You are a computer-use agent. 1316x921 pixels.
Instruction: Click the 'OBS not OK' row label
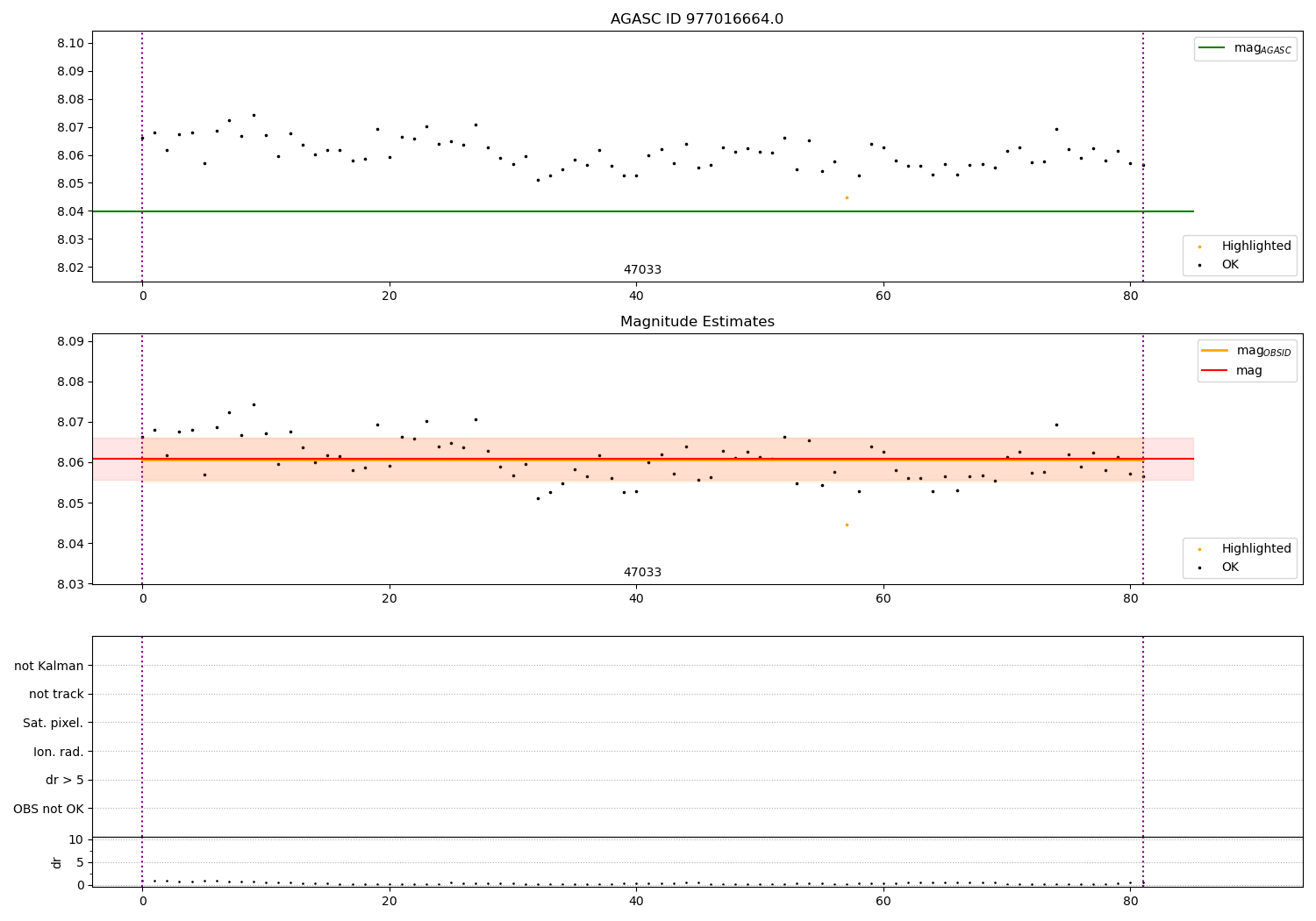pyautogui.click(x=49, y=809)
